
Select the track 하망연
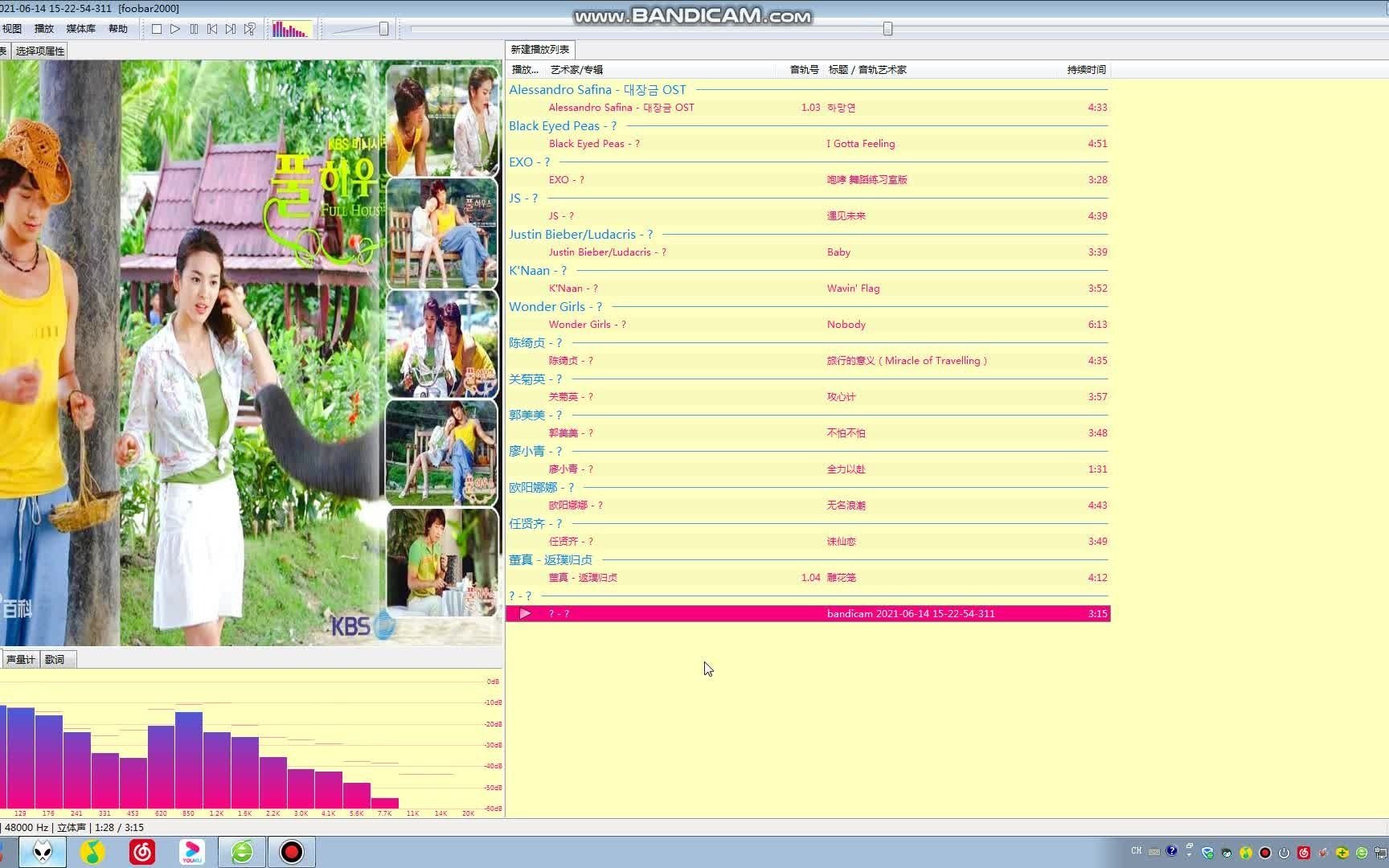click(x=808, y=108)
